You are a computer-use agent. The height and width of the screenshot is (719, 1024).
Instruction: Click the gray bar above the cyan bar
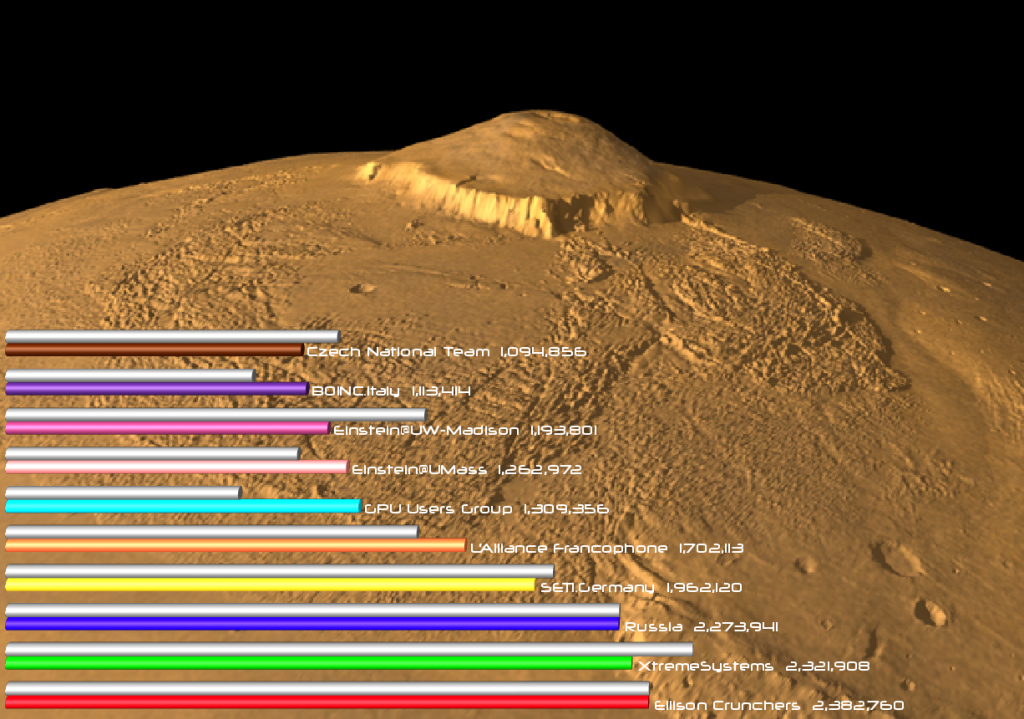click(x=123, y=493)
